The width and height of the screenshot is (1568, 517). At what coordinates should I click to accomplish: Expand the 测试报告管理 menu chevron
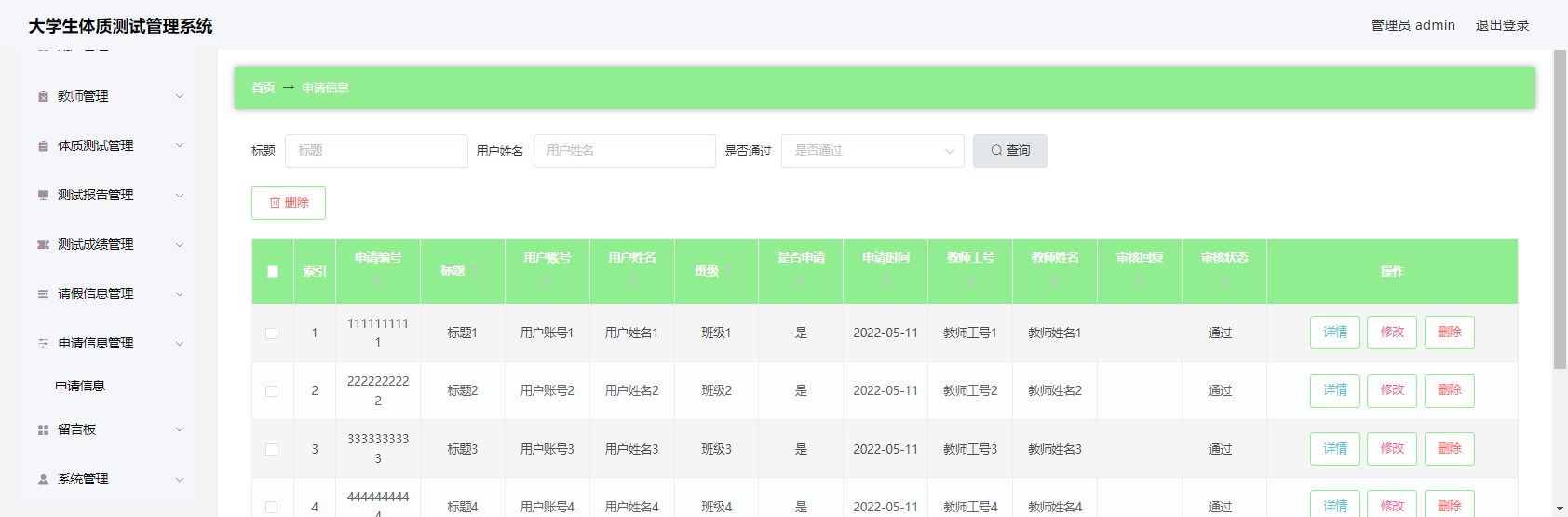click(180, 195)
